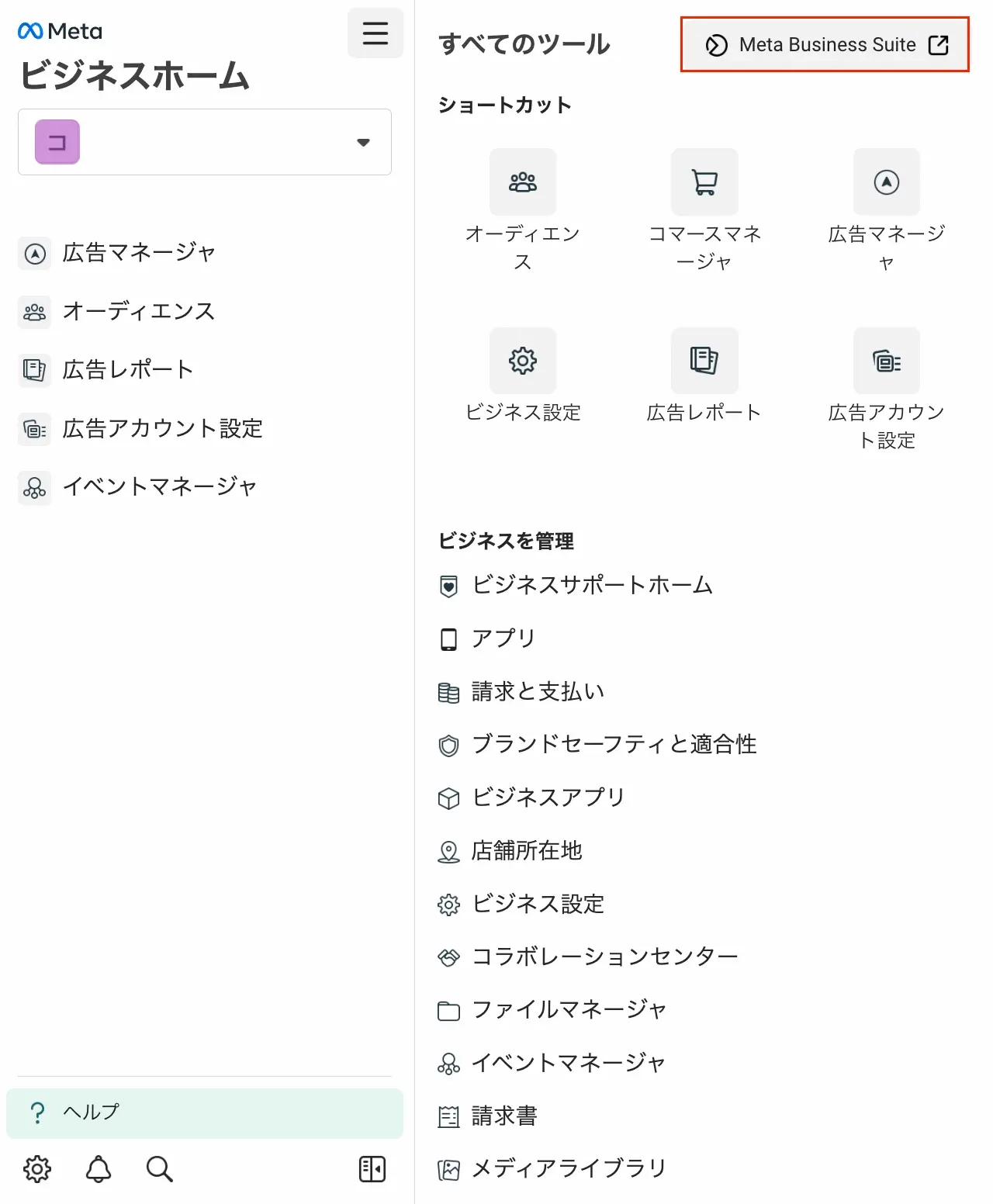993x1204 pixels.
Task: Open Meta Business Suite button
Action: tap(825, 45)
